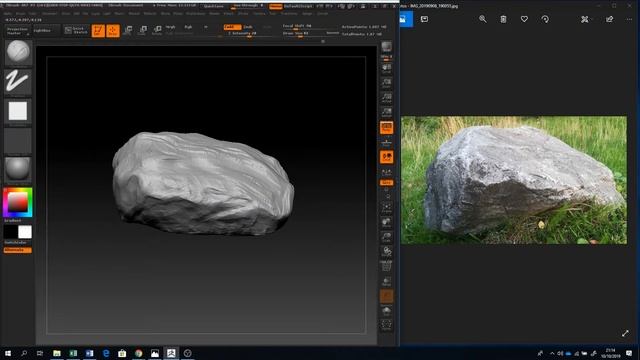Click the Xpose icon at shelf bottom

(x=386, y=325)
